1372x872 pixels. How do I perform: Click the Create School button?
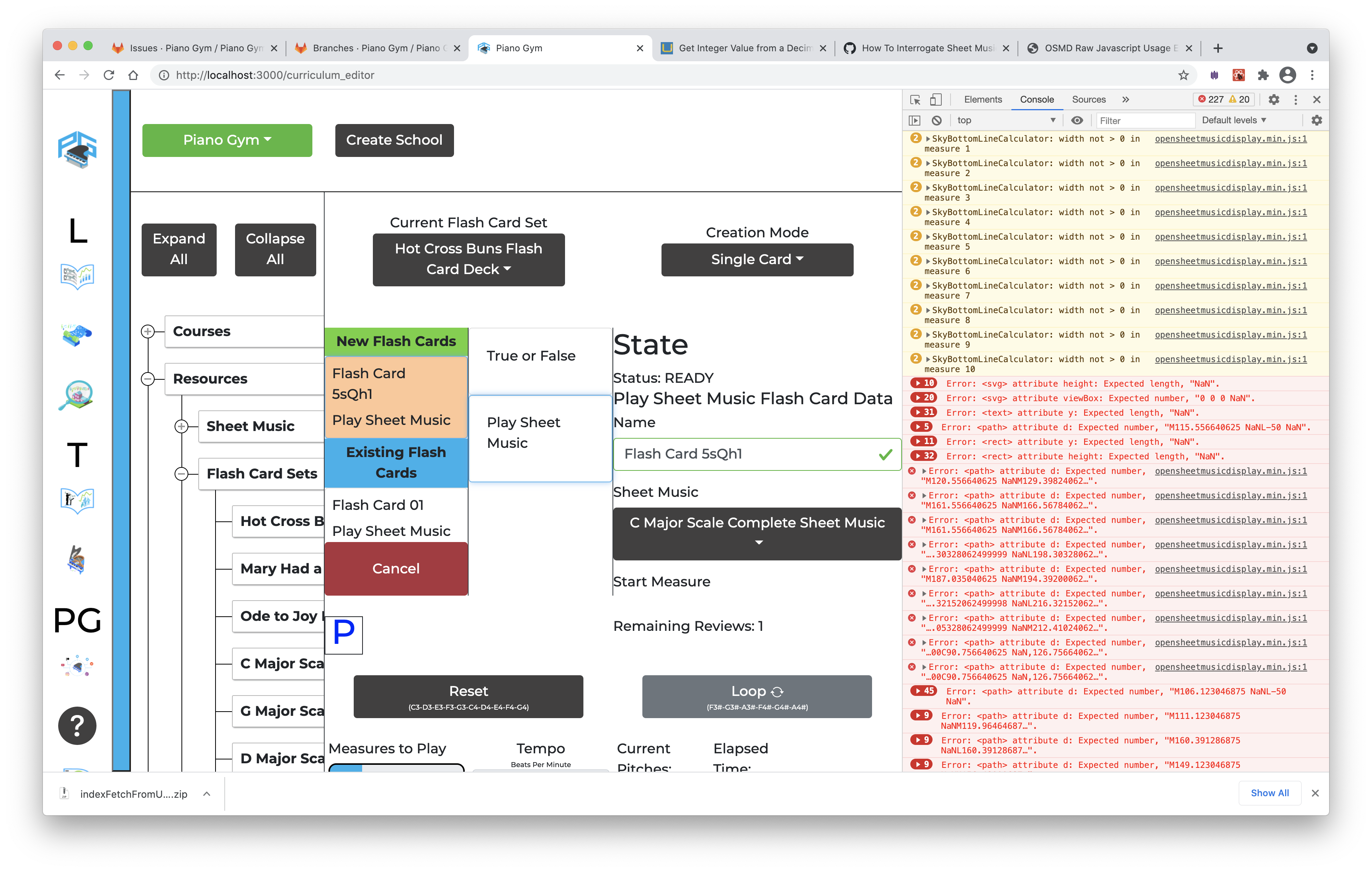(x=394, y=140)
